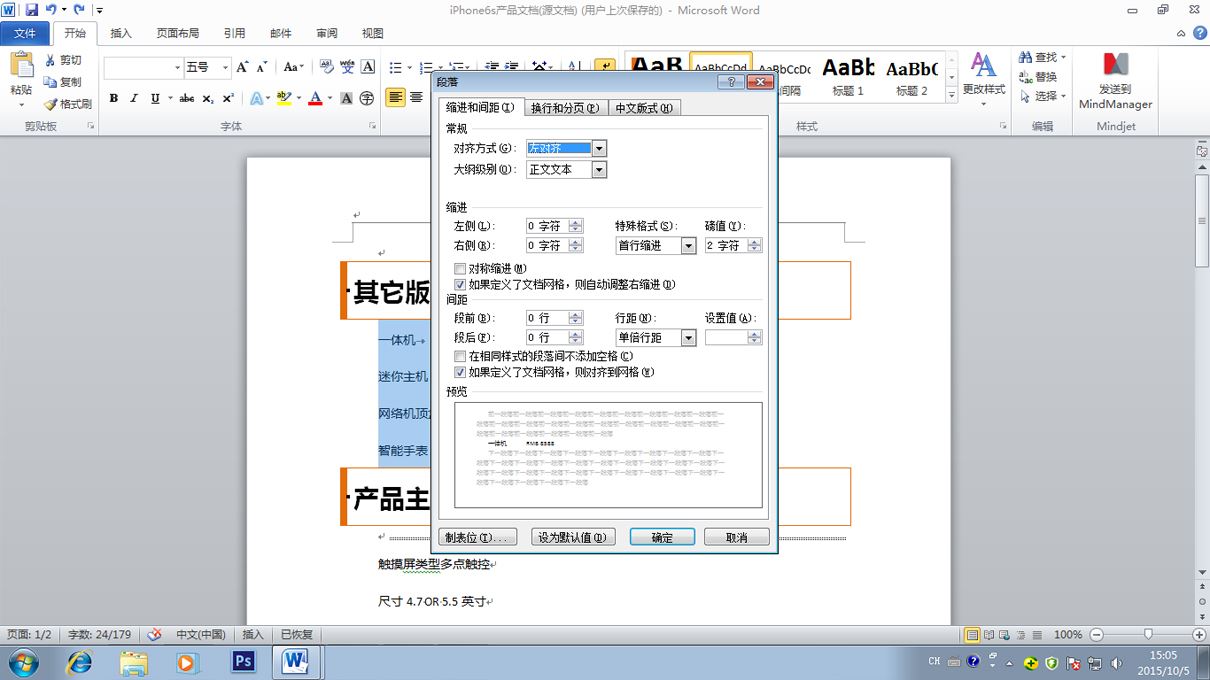Screen dimensions: 1210x680
Task: Apply strikethrough (abc) formatting
Action: coord(186,98)
